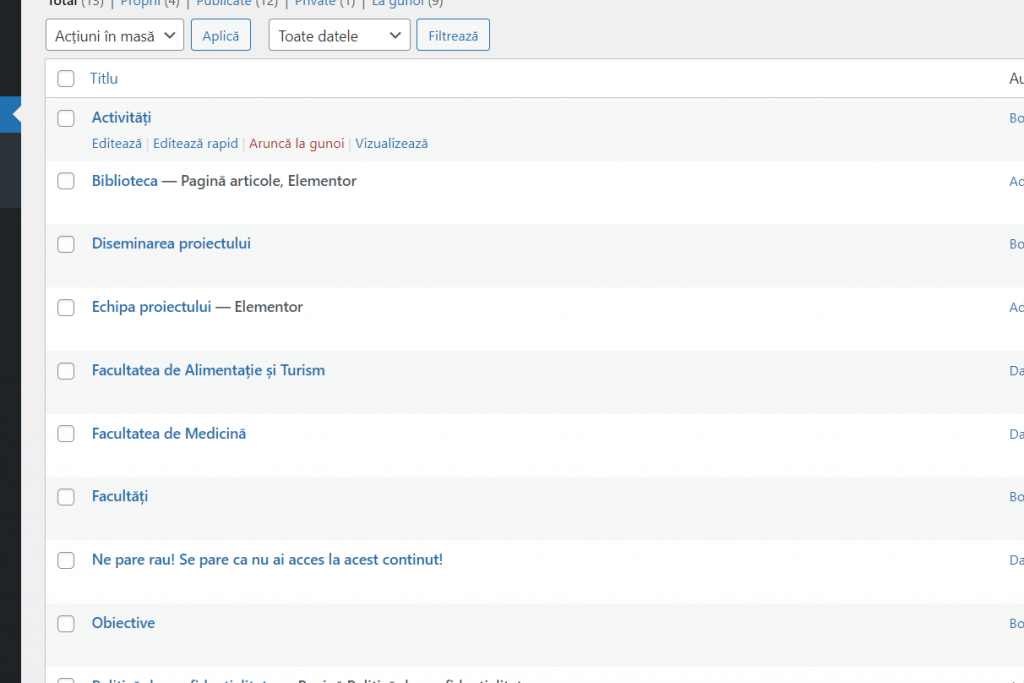Open the Acțiuni în masă dropdown

[114, 36]
